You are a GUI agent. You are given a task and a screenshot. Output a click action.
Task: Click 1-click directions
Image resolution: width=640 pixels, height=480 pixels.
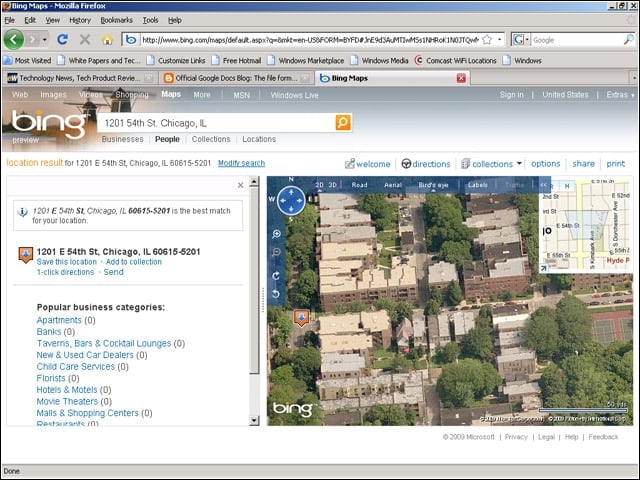(65, 272)
